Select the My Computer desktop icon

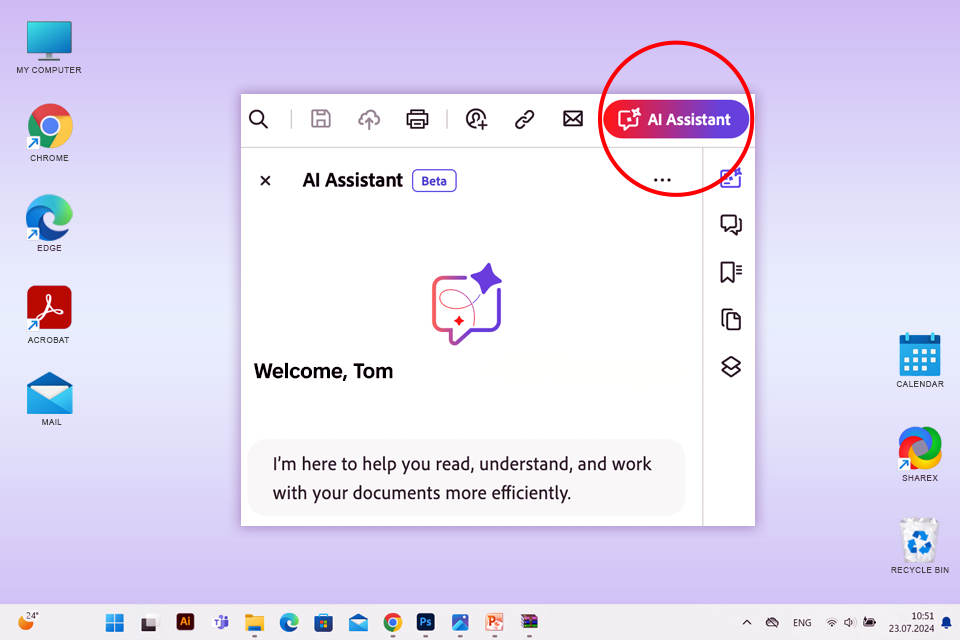tap(49, 48)
